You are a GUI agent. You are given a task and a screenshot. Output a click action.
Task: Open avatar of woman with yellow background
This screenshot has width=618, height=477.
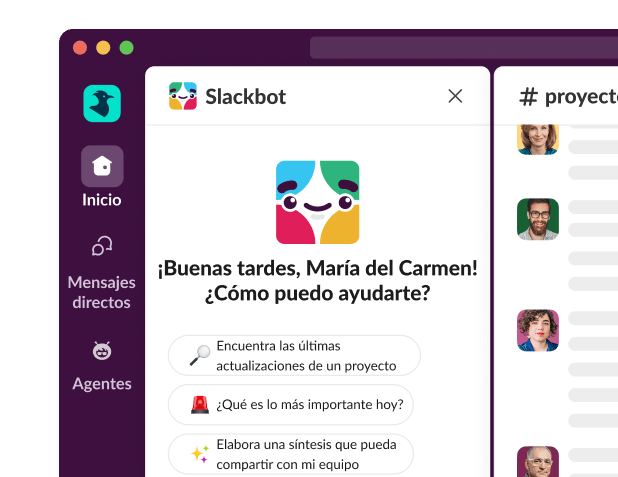[x=538, y=140]
